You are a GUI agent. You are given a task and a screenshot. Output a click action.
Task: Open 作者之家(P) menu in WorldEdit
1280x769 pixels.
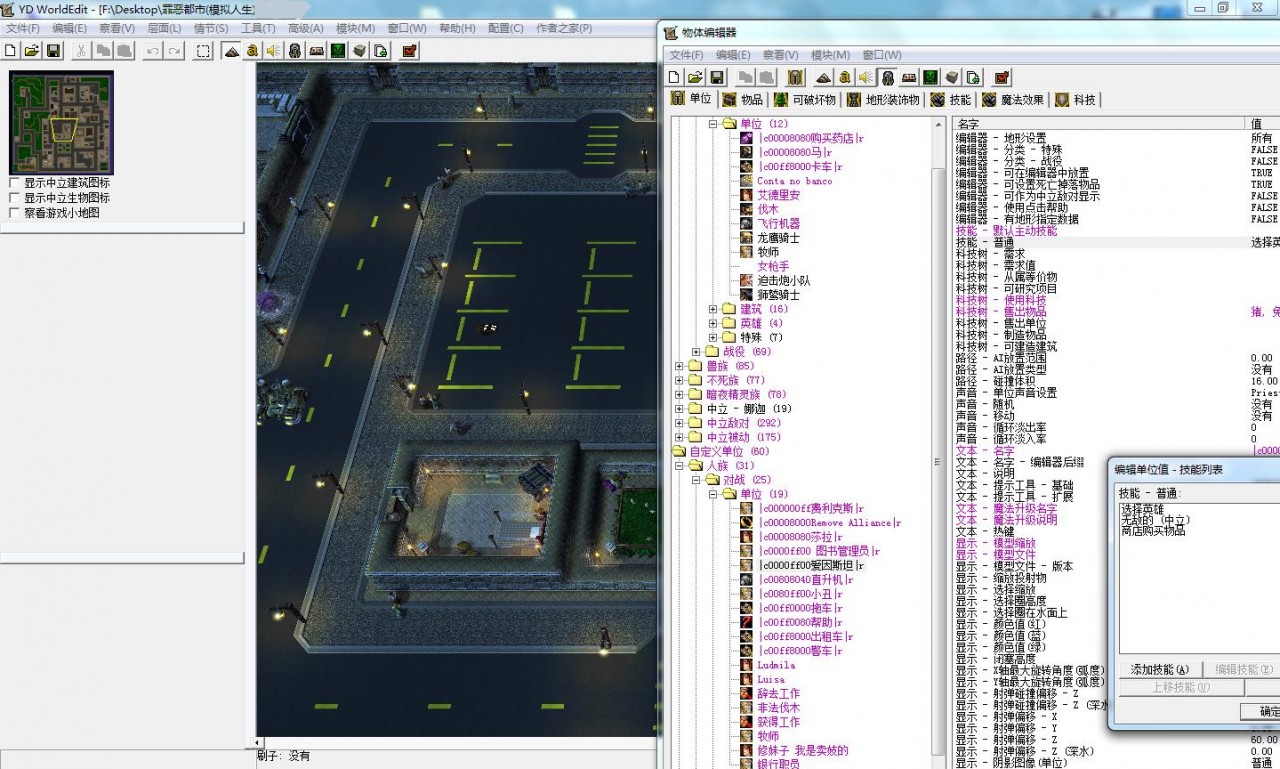564,28
